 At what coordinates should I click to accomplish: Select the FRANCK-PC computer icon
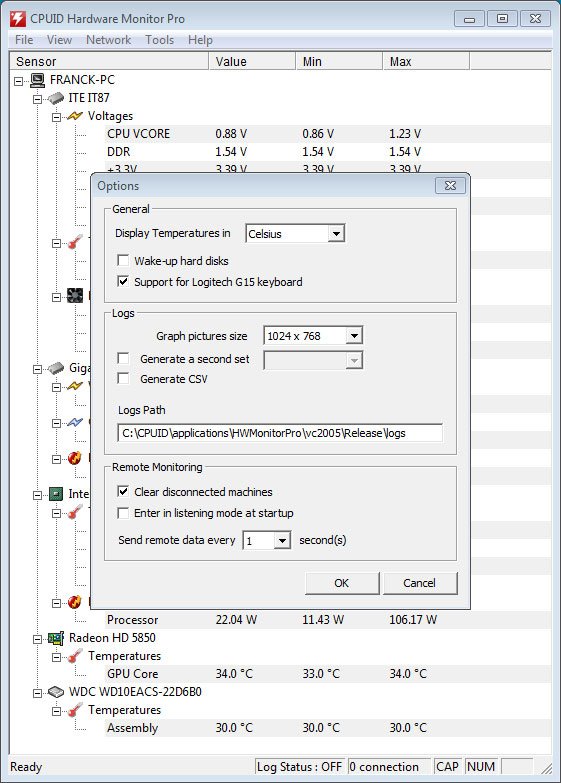pyautogui.click(x=37, y=80)
